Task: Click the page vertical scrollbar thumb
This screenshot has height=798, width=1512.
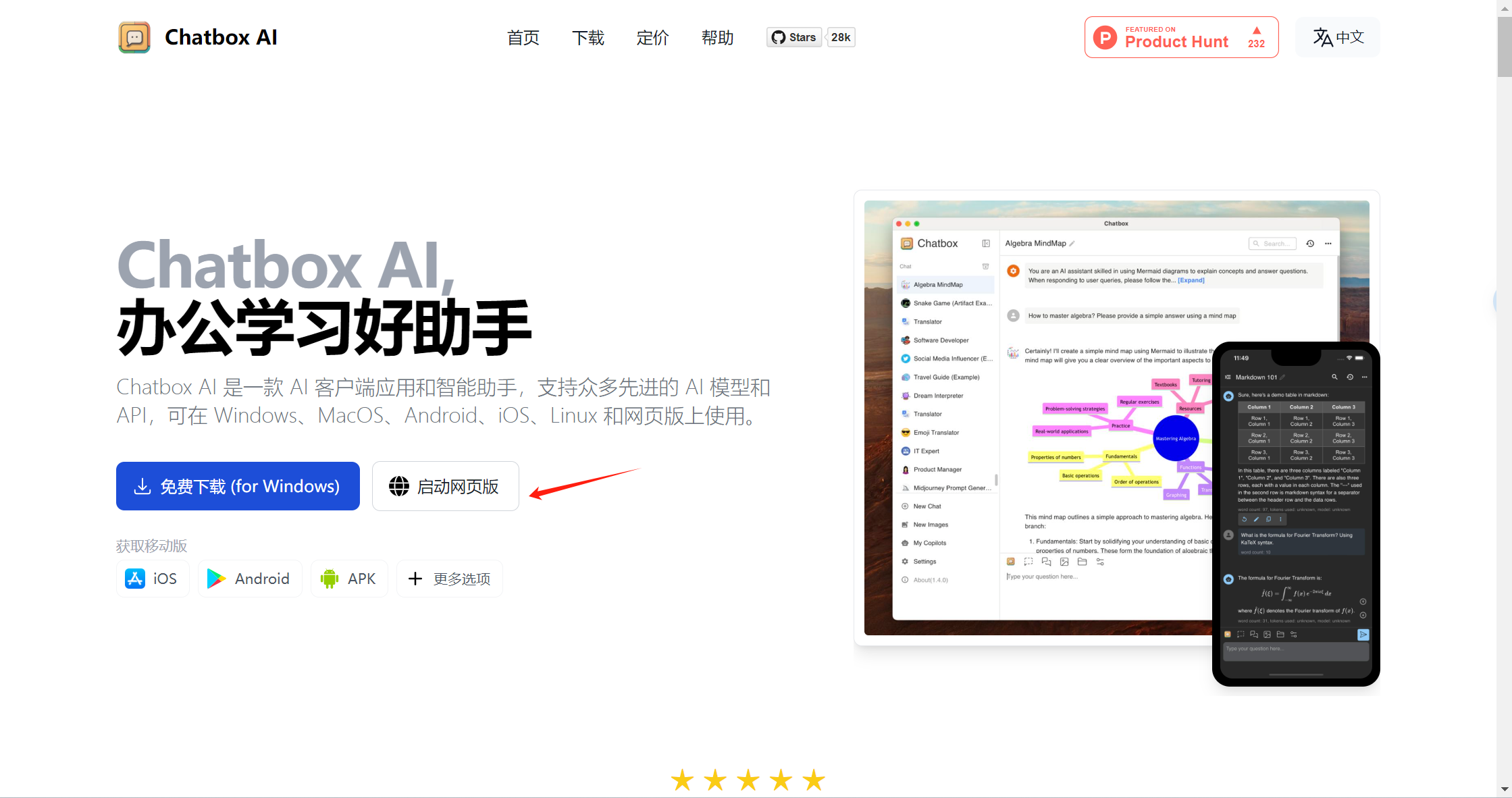Action: (1505, 46)
